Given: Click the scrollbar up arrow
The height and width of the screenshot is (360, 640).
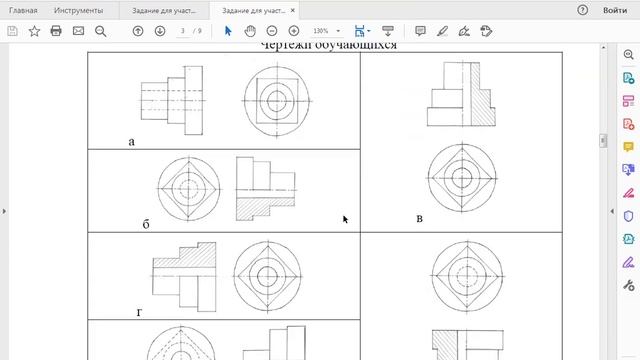Looking at the screenshot, I should tap(603, 48).
